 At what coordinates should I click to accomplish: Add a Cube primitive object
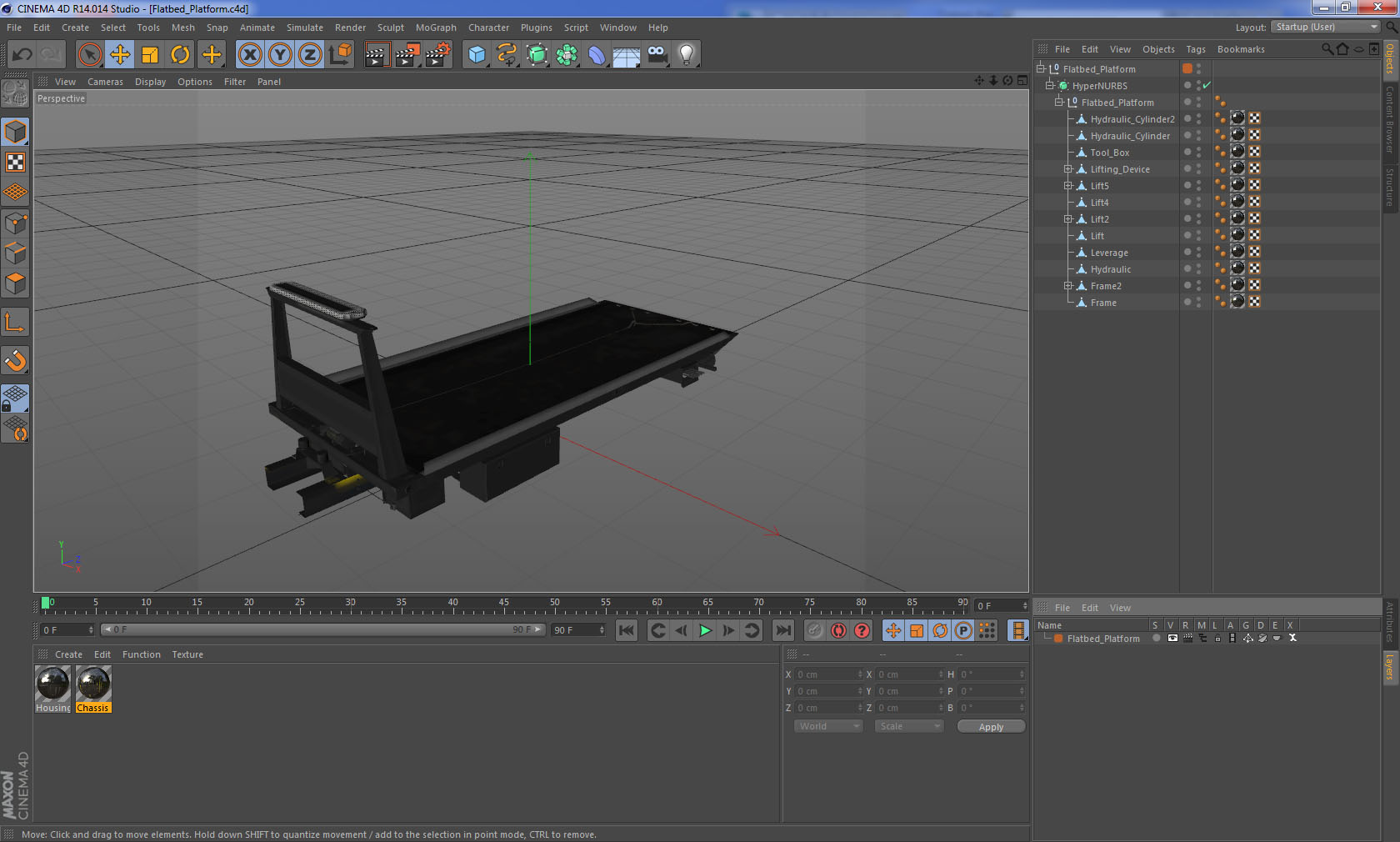[x=477, y=55]
